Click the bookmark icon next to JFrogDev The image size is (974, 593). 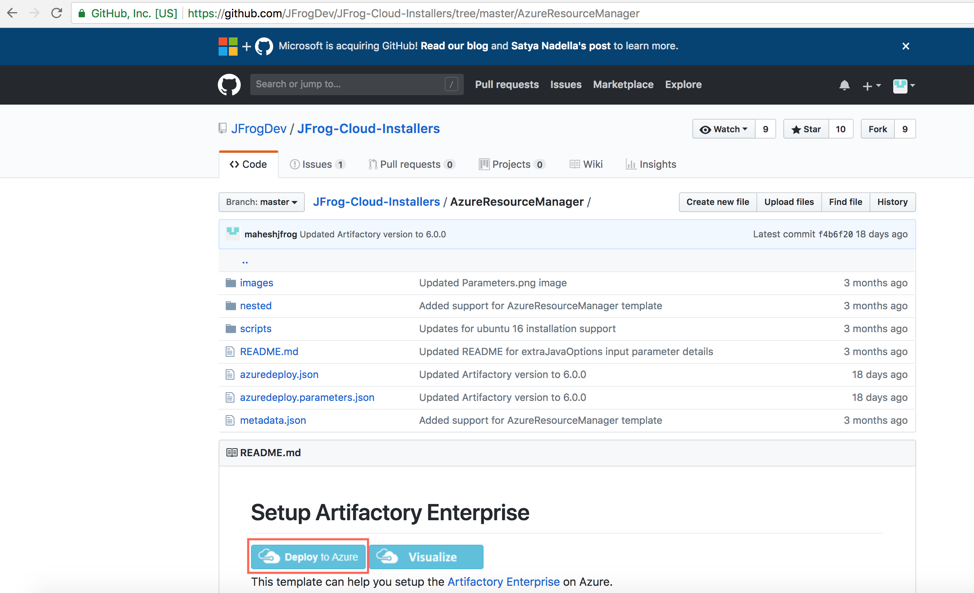[x=222, y=128]
